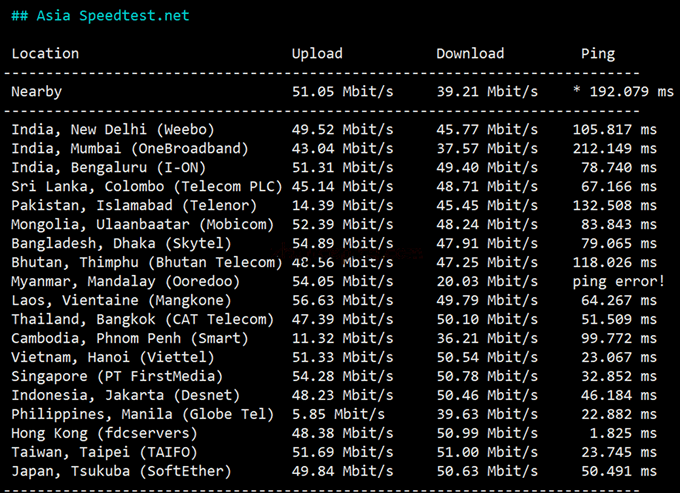Select the Nearby row label
This screenshot has width=680, height=493.
tap(37, 92)
